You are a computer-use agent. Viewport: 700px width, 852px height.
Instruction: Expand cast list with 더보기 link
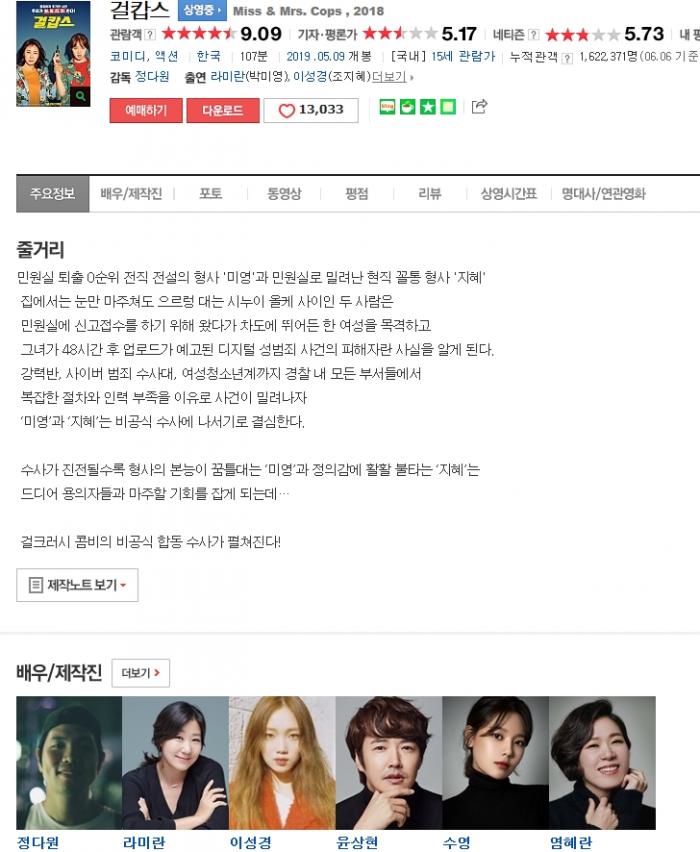[x=392, y=77]
